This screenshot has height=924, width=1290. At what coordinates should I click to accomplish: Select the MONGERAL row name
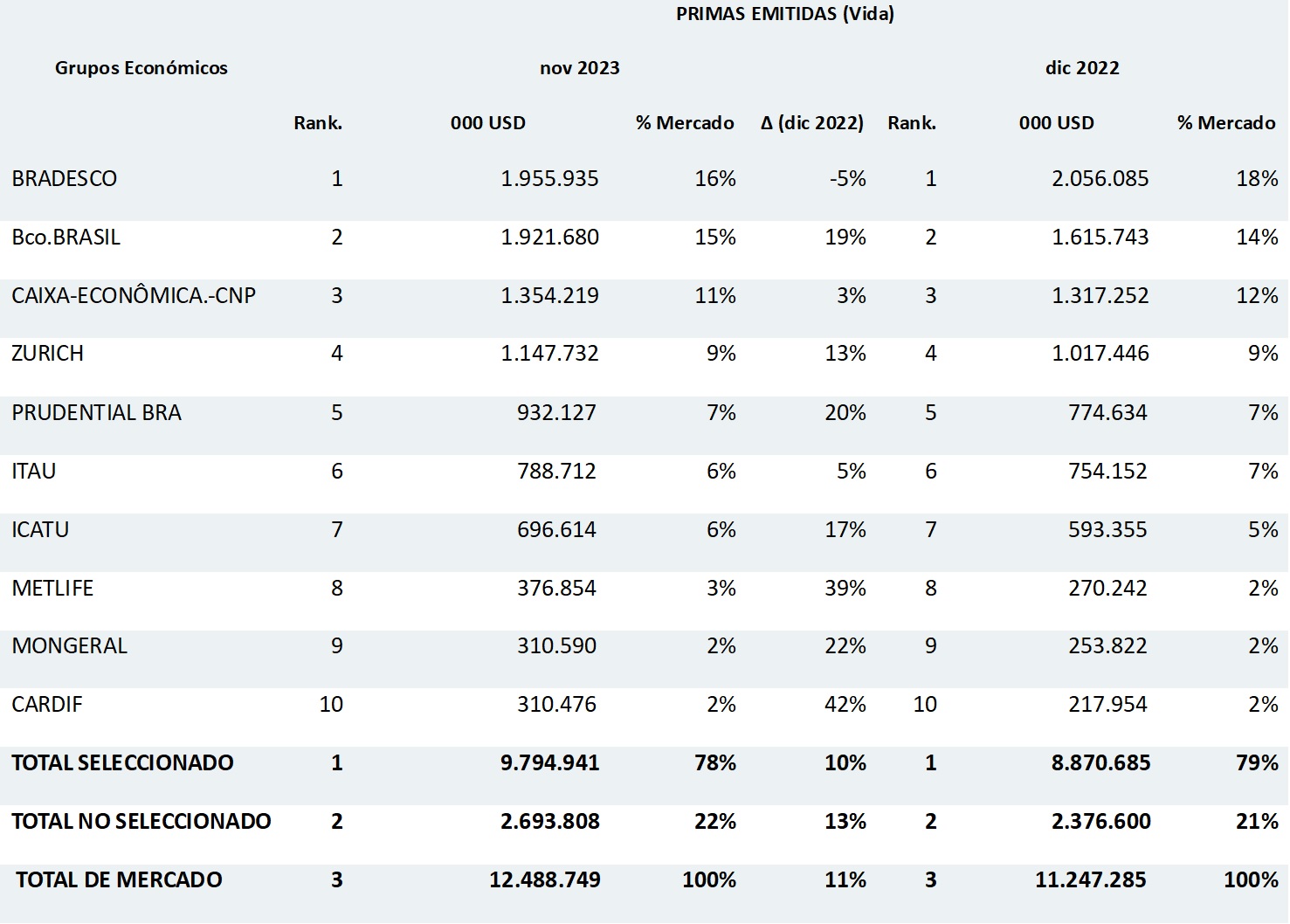(70, 645)
